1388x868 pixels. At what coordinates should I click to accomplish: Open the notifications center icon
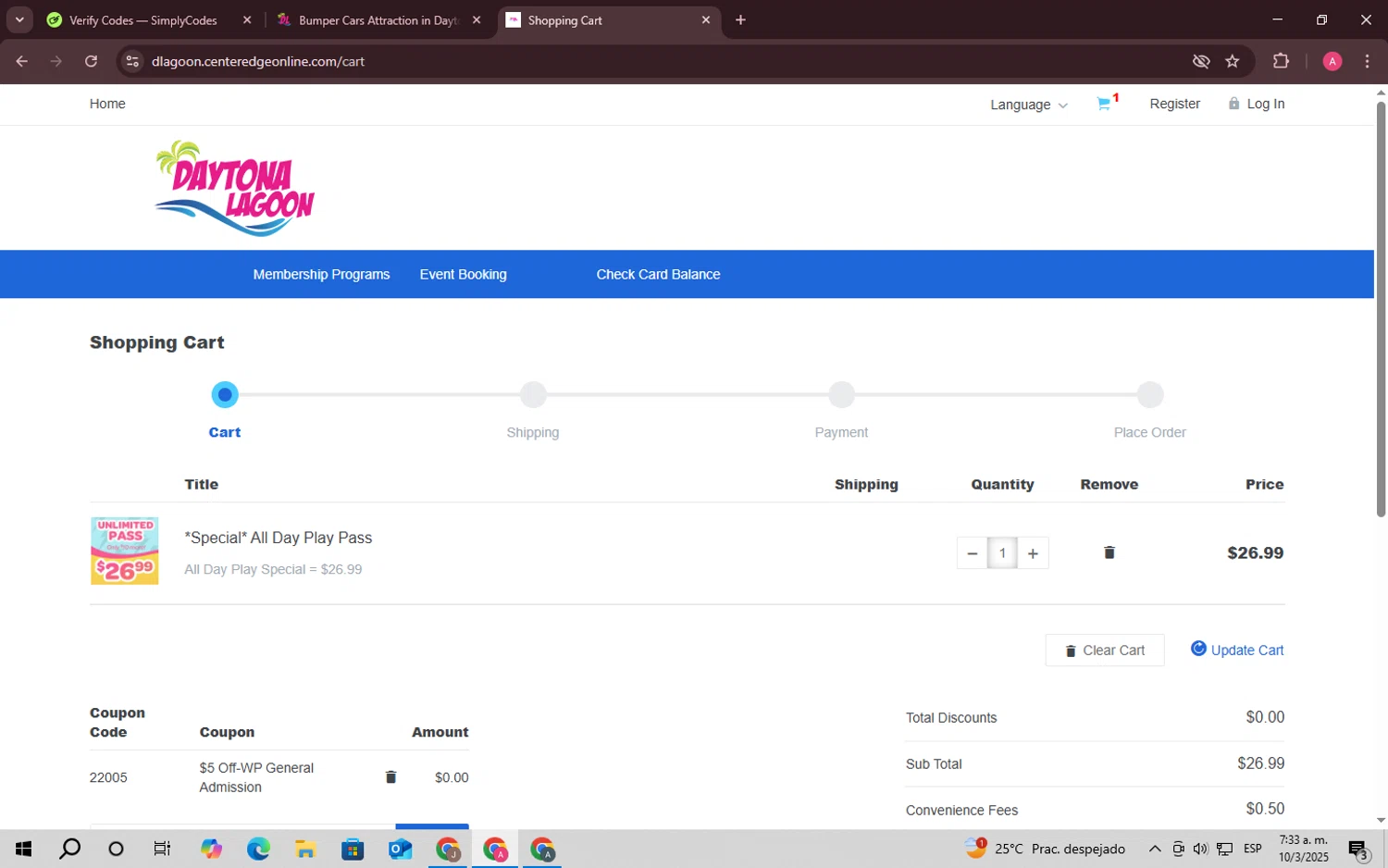point(1358,849)
